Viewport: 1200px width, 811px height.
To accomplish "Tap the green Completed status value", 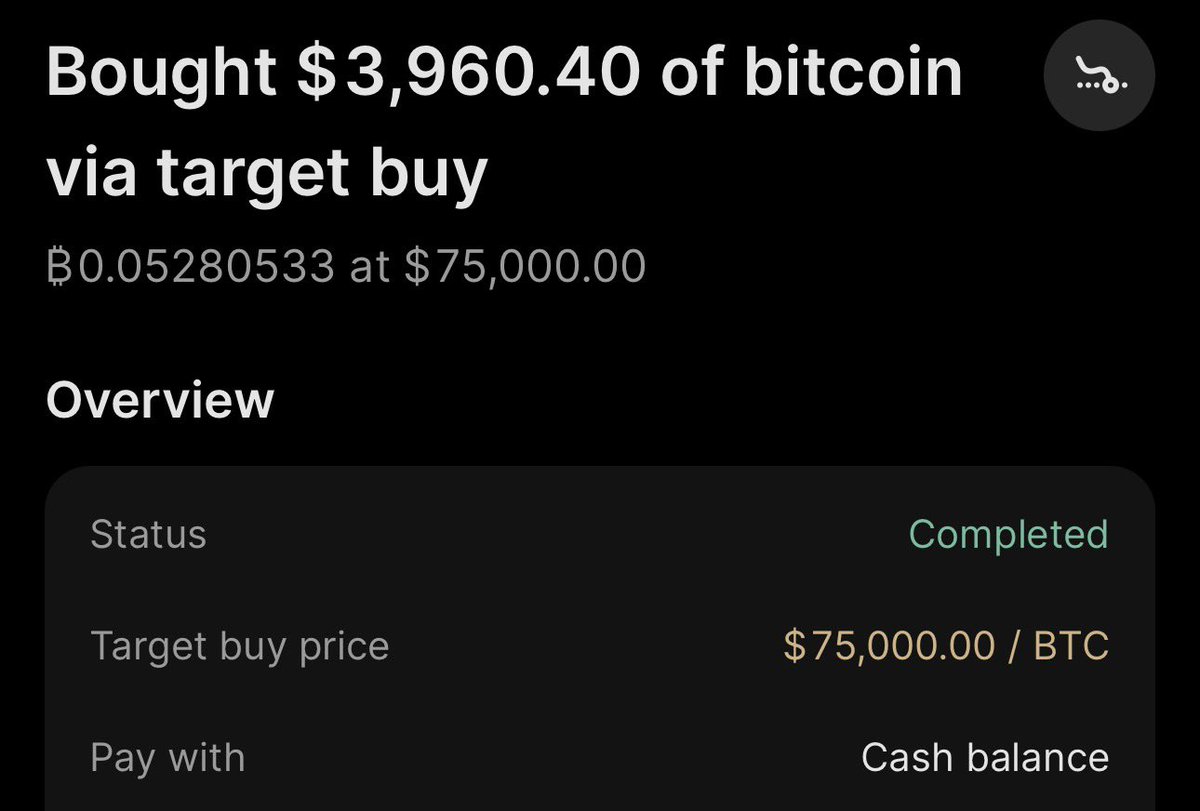I will click(1008, 534).
